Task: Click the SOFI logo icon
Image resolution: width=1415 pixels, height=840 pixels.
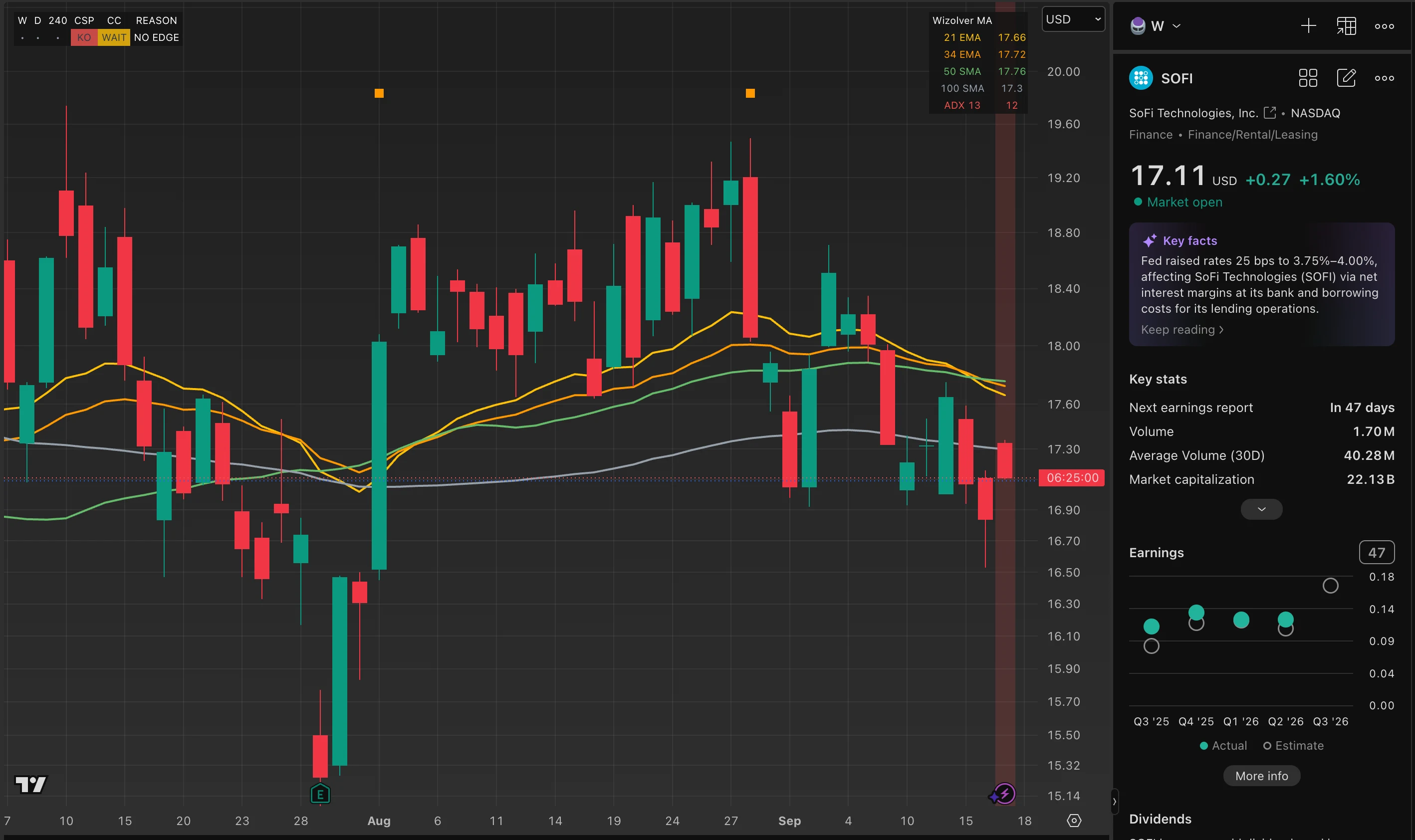Action: click(x=1141, y=78)
